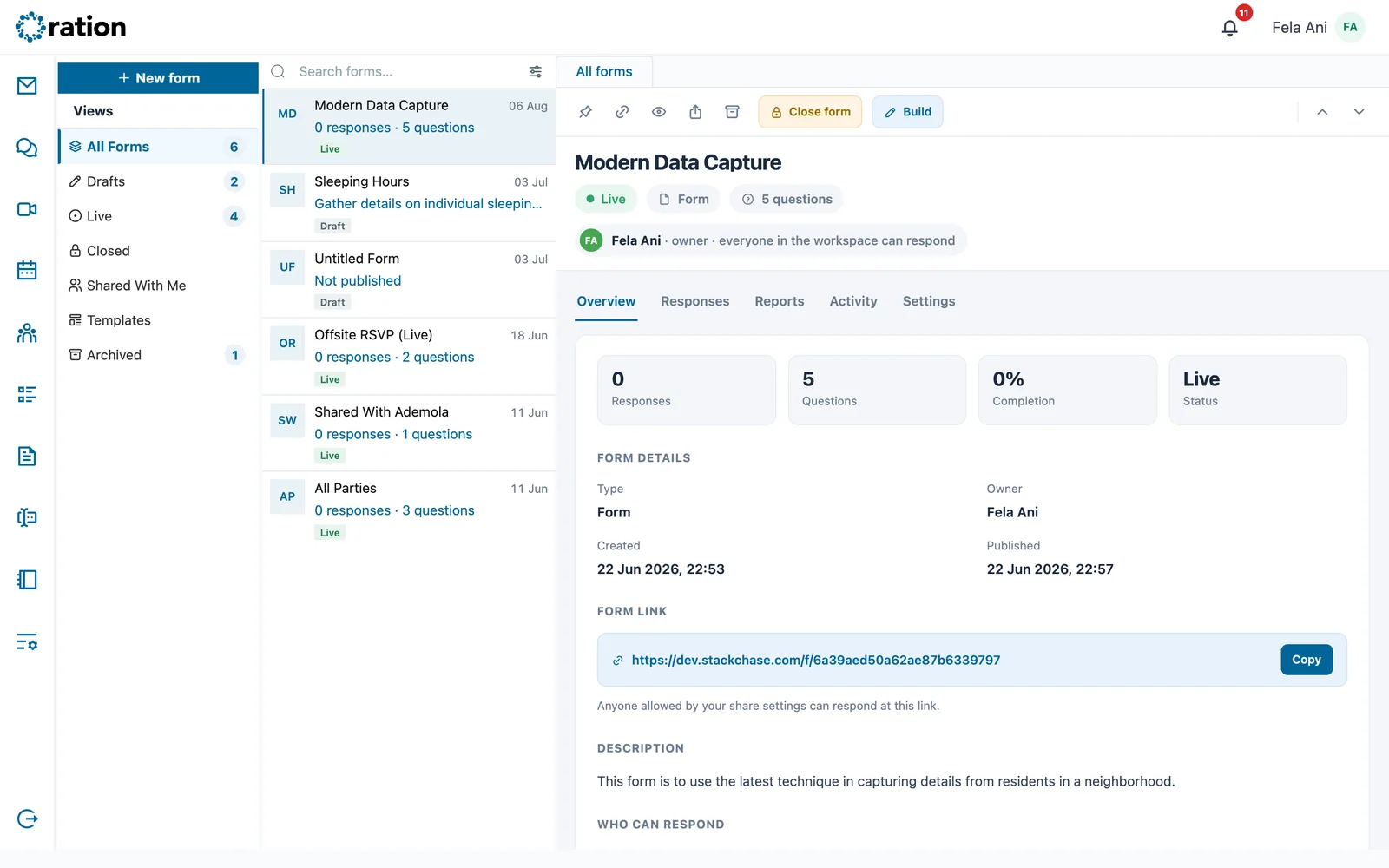Click the Build button
The height and width of the screenshot is (868, 1389).
(907, 112)
